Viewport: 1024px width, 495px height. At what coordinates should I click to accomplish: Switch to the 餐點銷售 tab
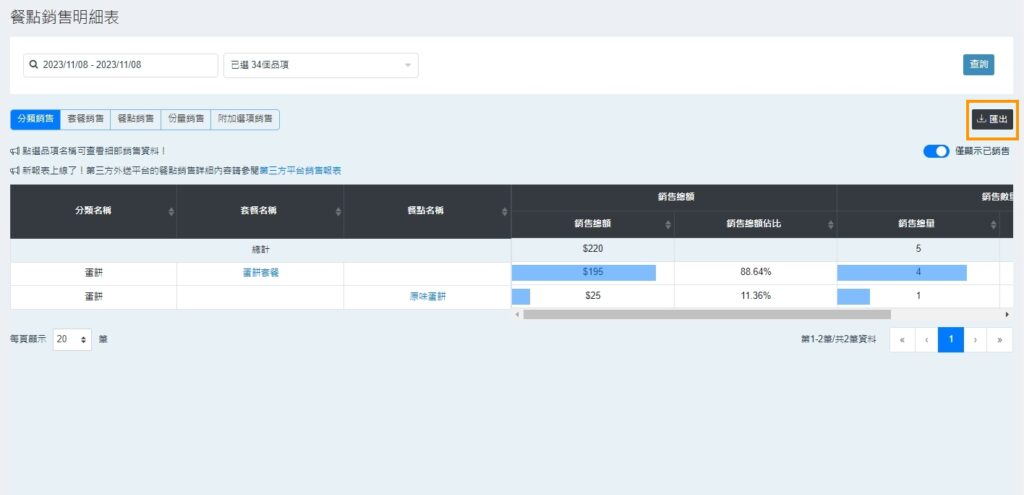point(135,119)
